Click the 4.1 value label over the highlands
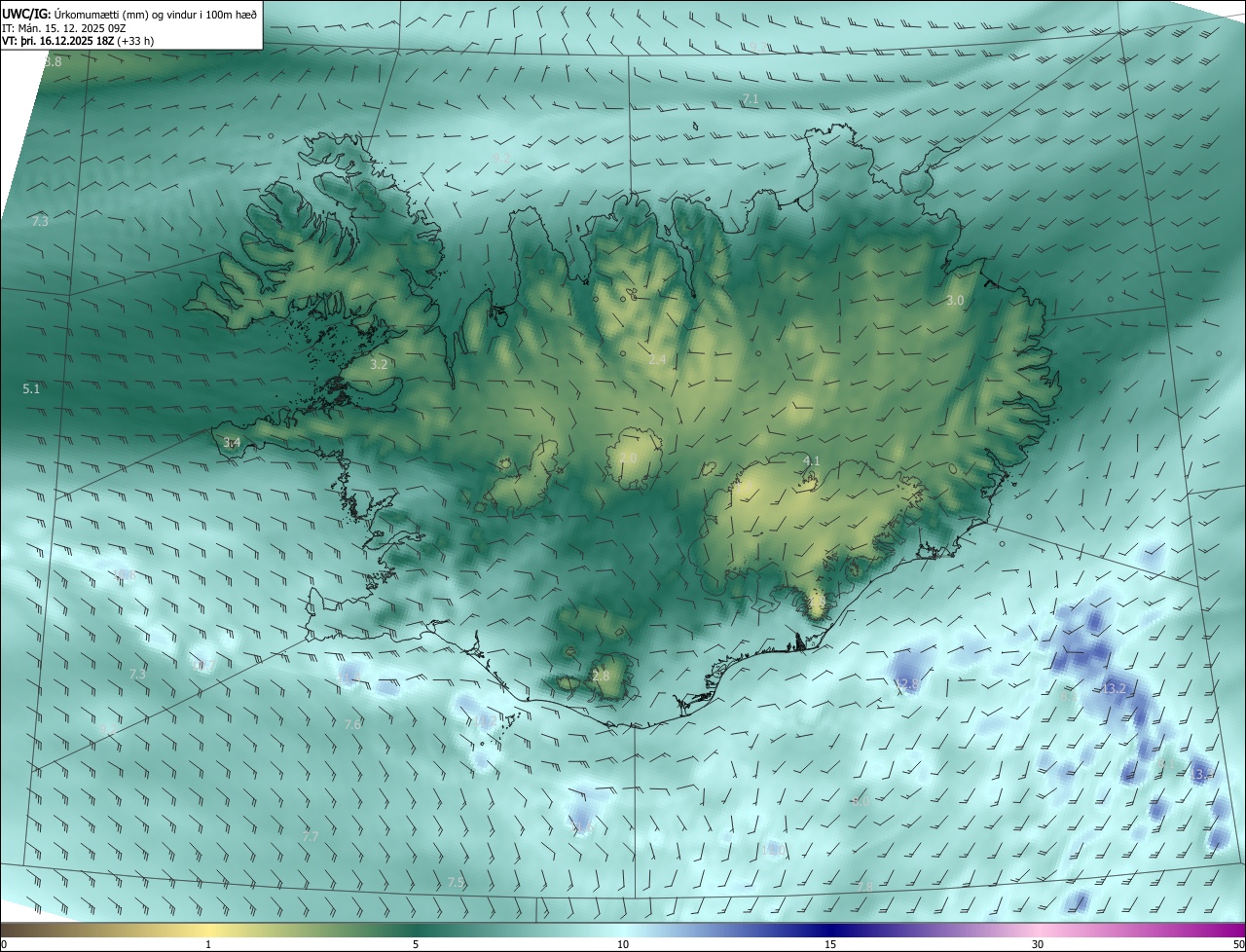The height and width of the screenshot is (952, 1246). click(812, 460)
